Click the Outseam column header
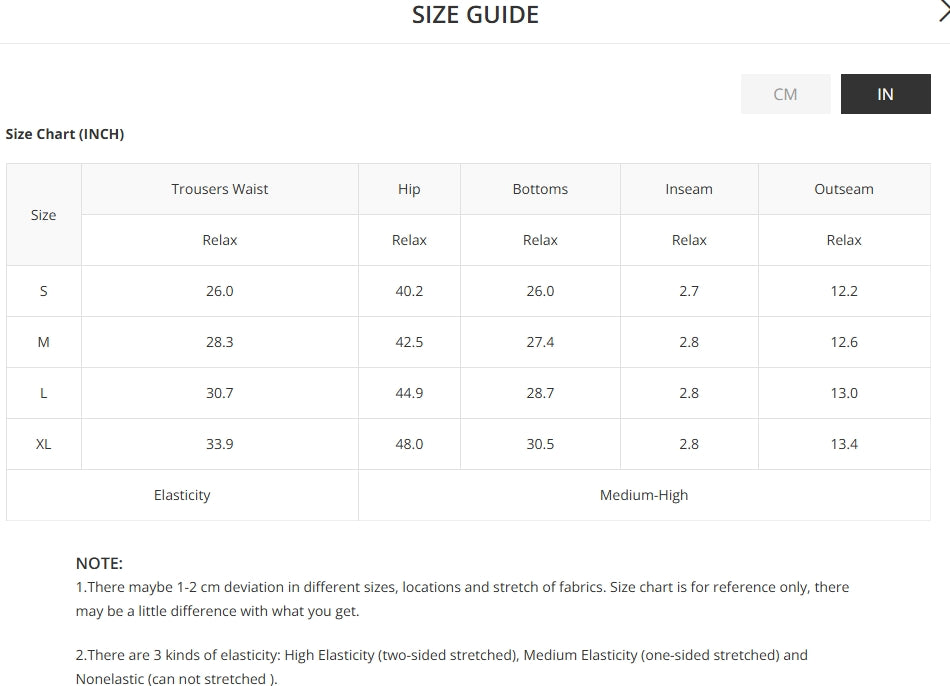The image size is (950, 686). 844,189
